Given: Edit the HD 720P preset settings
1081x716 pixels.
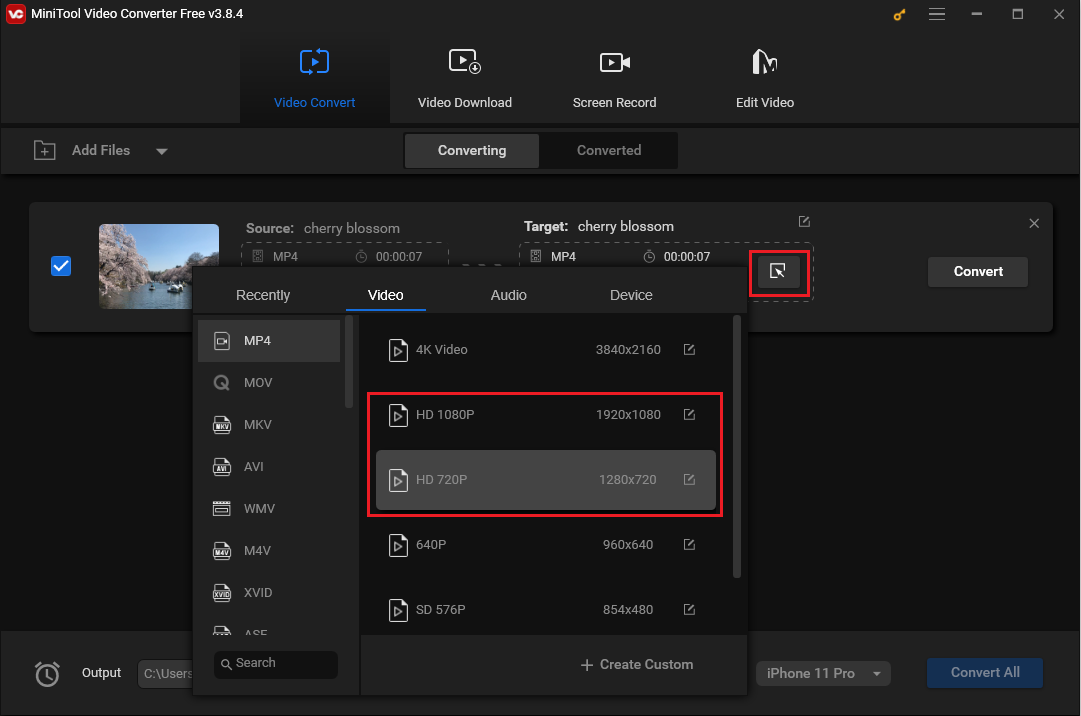Looking at the screenshot, I should (689, 480).
